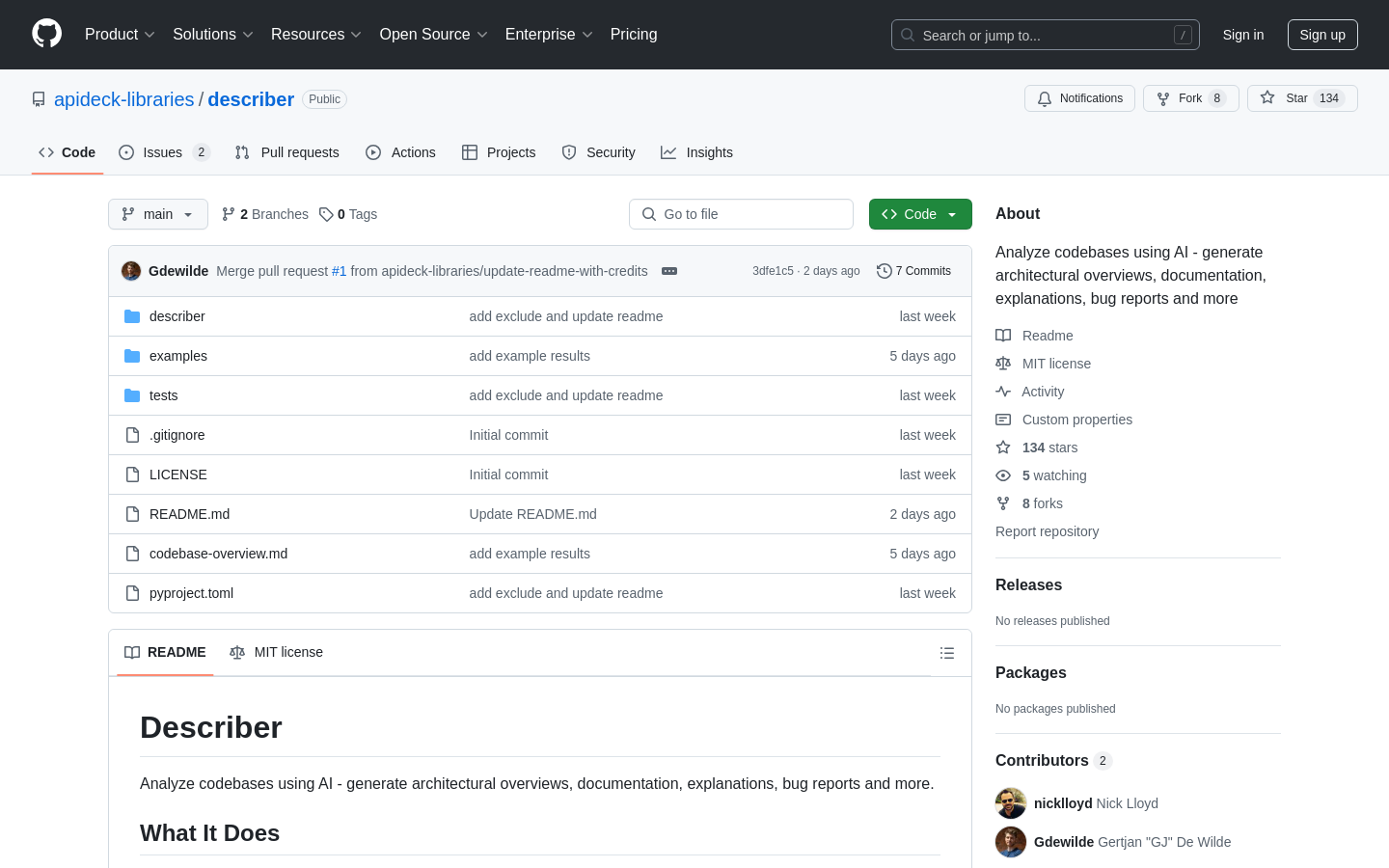Click the examples folder icon
Image resolution: width=1389 pixels, height=868 pixels.
click(x=132, y=356)
